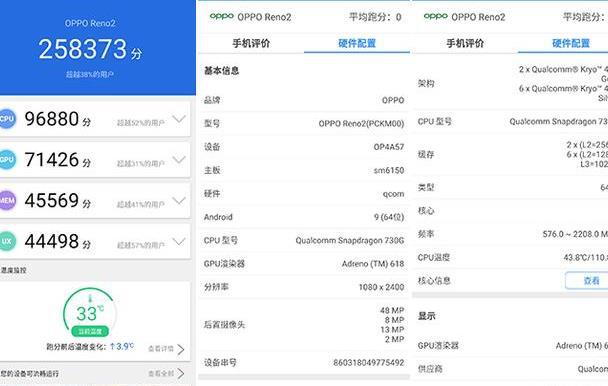Switch to 硬件配置 tab in right panel
Image resolution: width=608 pixels, height=386 pixels.
point(571,43)
